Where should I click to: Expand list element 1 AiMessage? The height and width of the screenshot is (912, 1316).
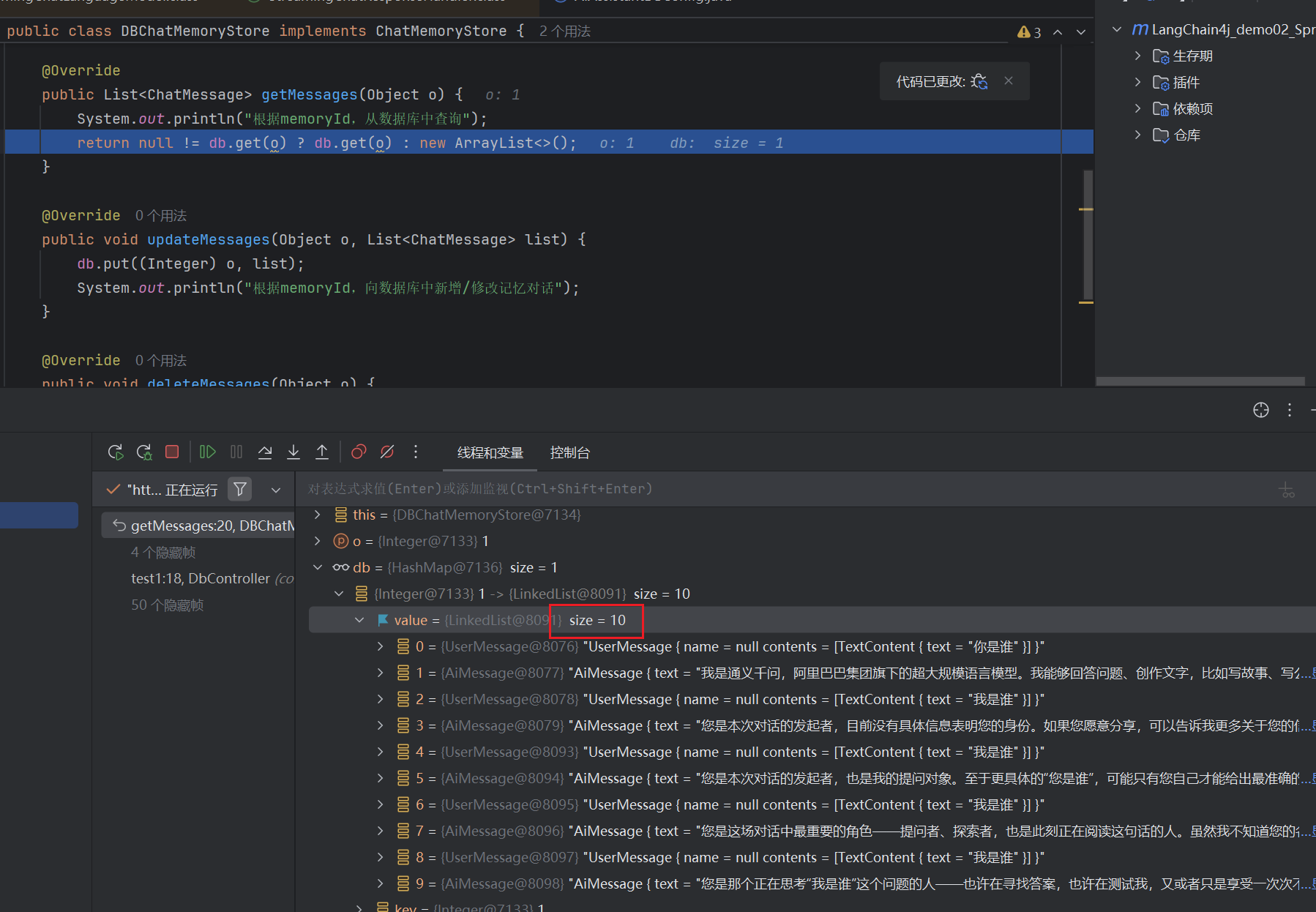(381, 673)
